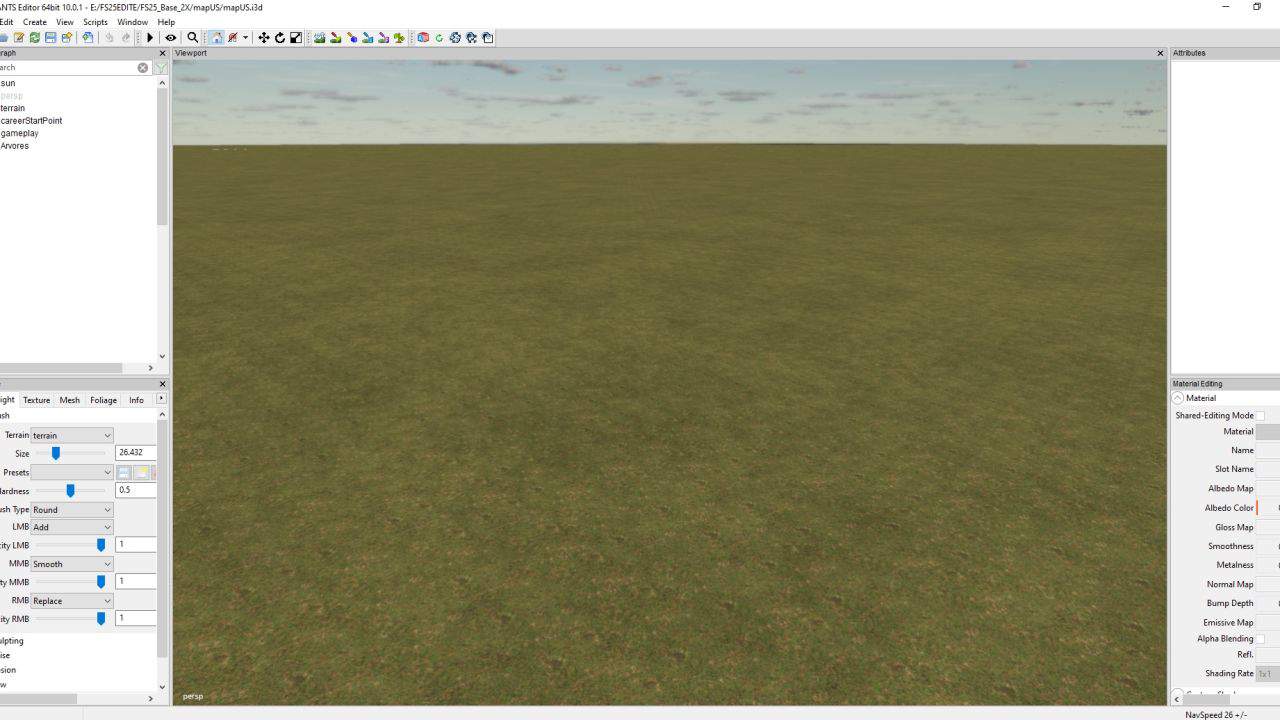Switch to the Foliage tab
The height and width of the screenshot is (720, 1280).
click(x=103, y=400)
